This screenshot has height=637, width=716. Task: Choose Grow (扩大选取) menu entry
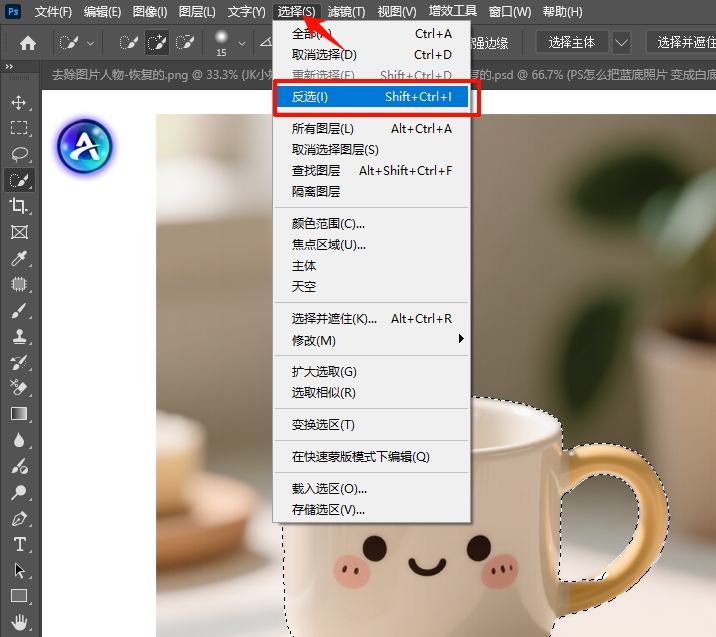pyautogui.click(x=372, y=372)
